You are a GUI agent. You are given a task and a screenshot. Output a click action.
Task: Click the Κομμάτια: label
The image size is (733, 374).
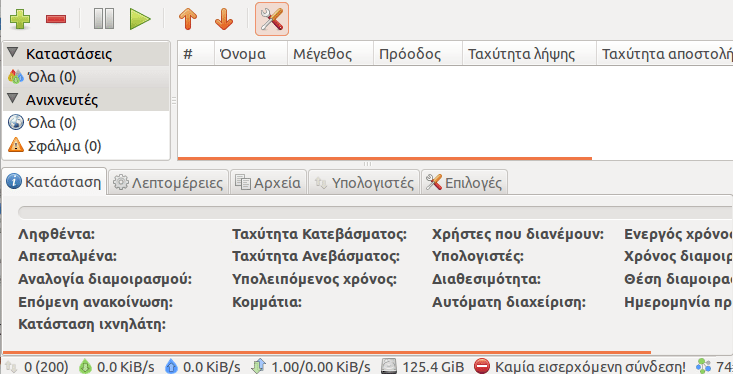click(x=267, y=302)
